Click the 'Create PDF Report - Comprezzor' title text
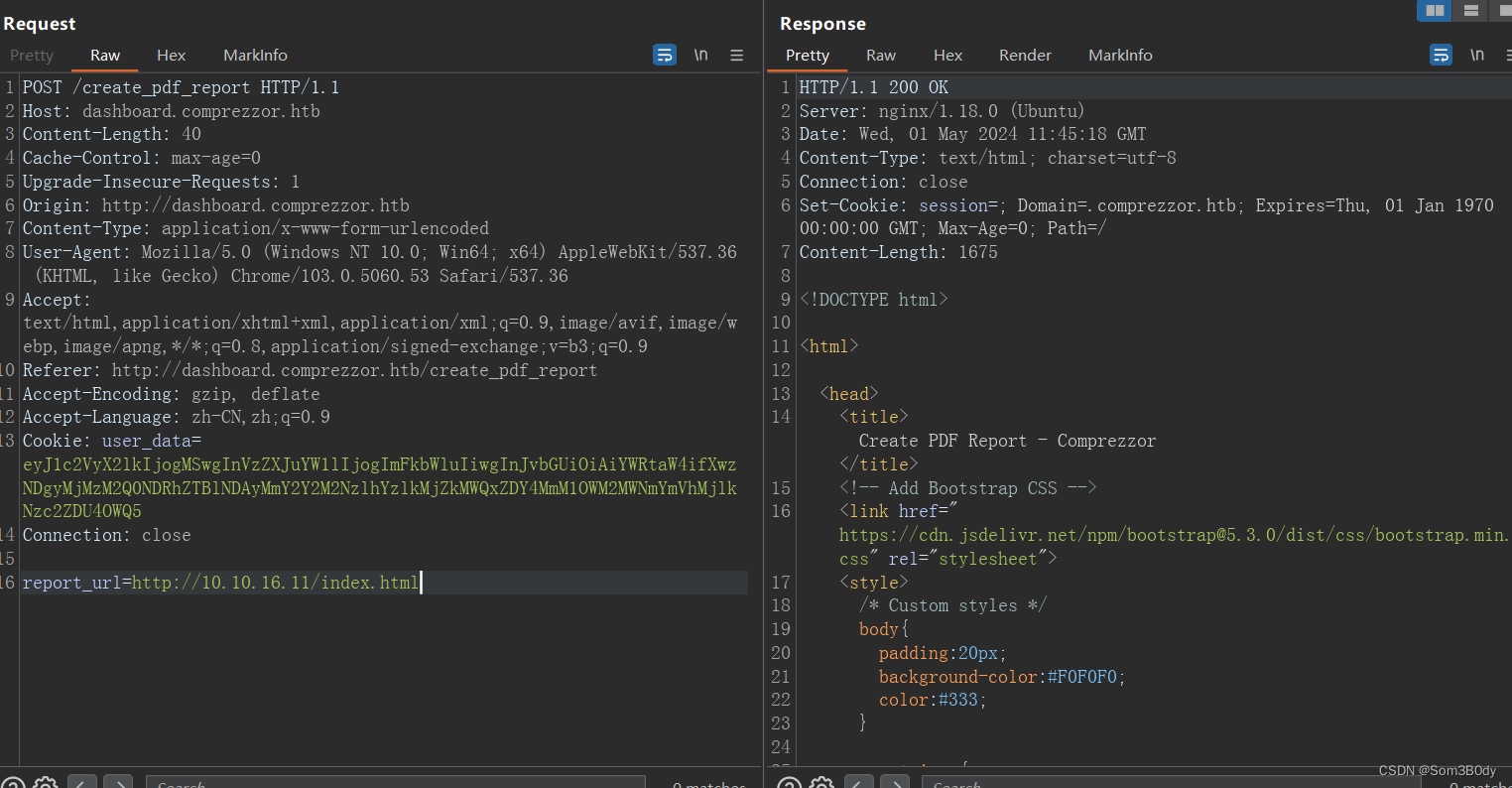Screen dimensions: 1512x788 [x=1007, y=441]
